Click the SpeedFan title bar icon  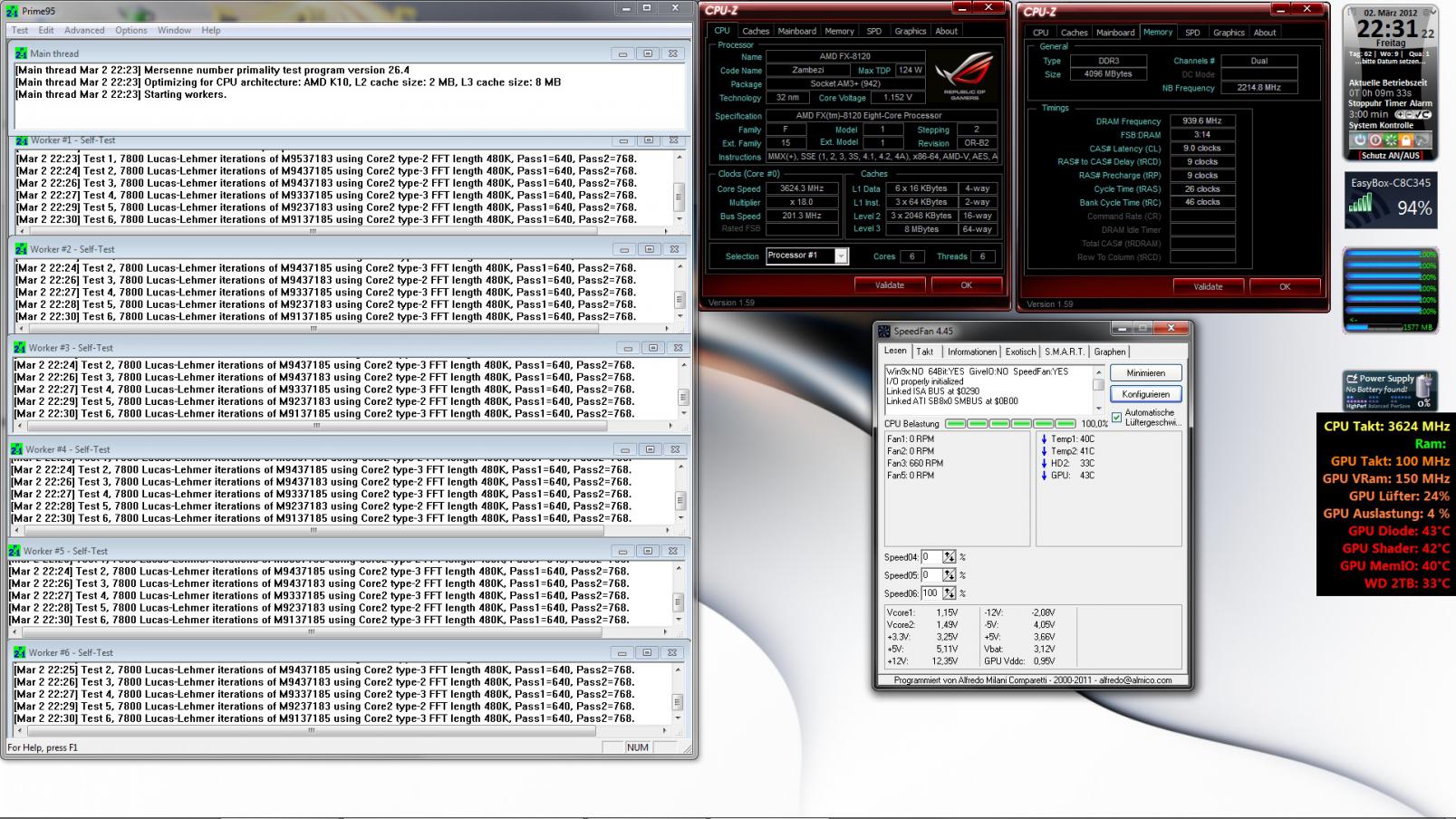click(x=885, y=332)
